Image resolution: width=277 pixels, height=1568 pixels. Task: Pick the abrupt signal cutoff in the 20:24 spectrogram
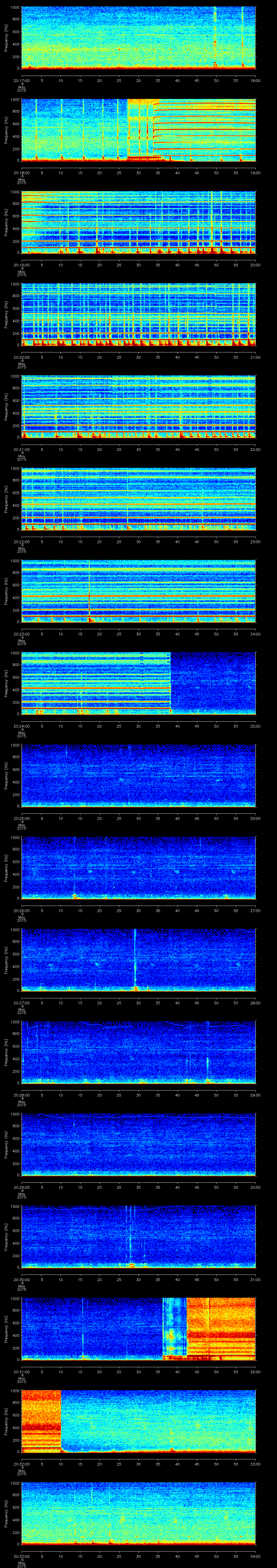pos(170,683)
